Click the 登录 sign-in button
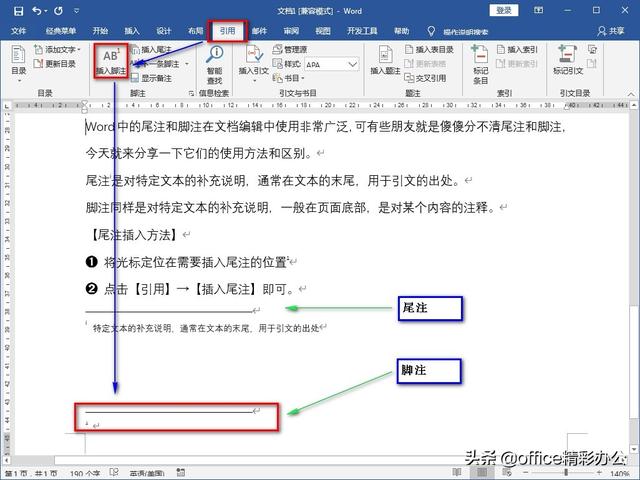Viewport: 640px width, 480px height. pyautogui.click(x=504, y=10)
